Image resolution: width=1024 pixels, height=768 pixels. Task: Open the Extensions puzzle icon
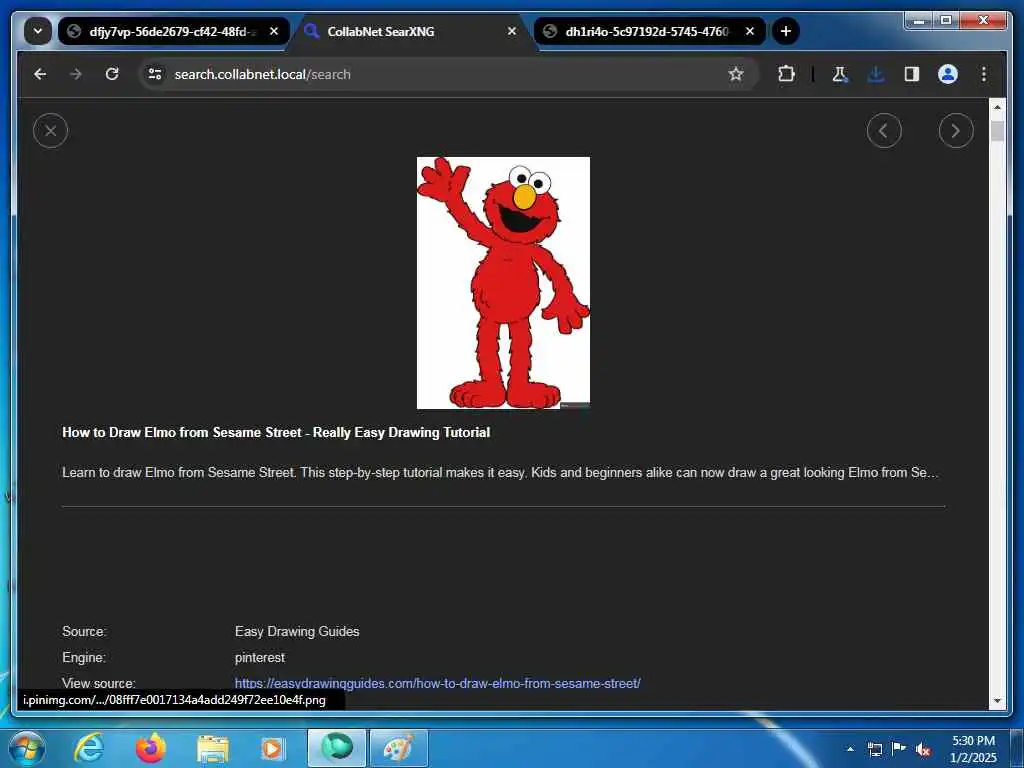[786, 74]
